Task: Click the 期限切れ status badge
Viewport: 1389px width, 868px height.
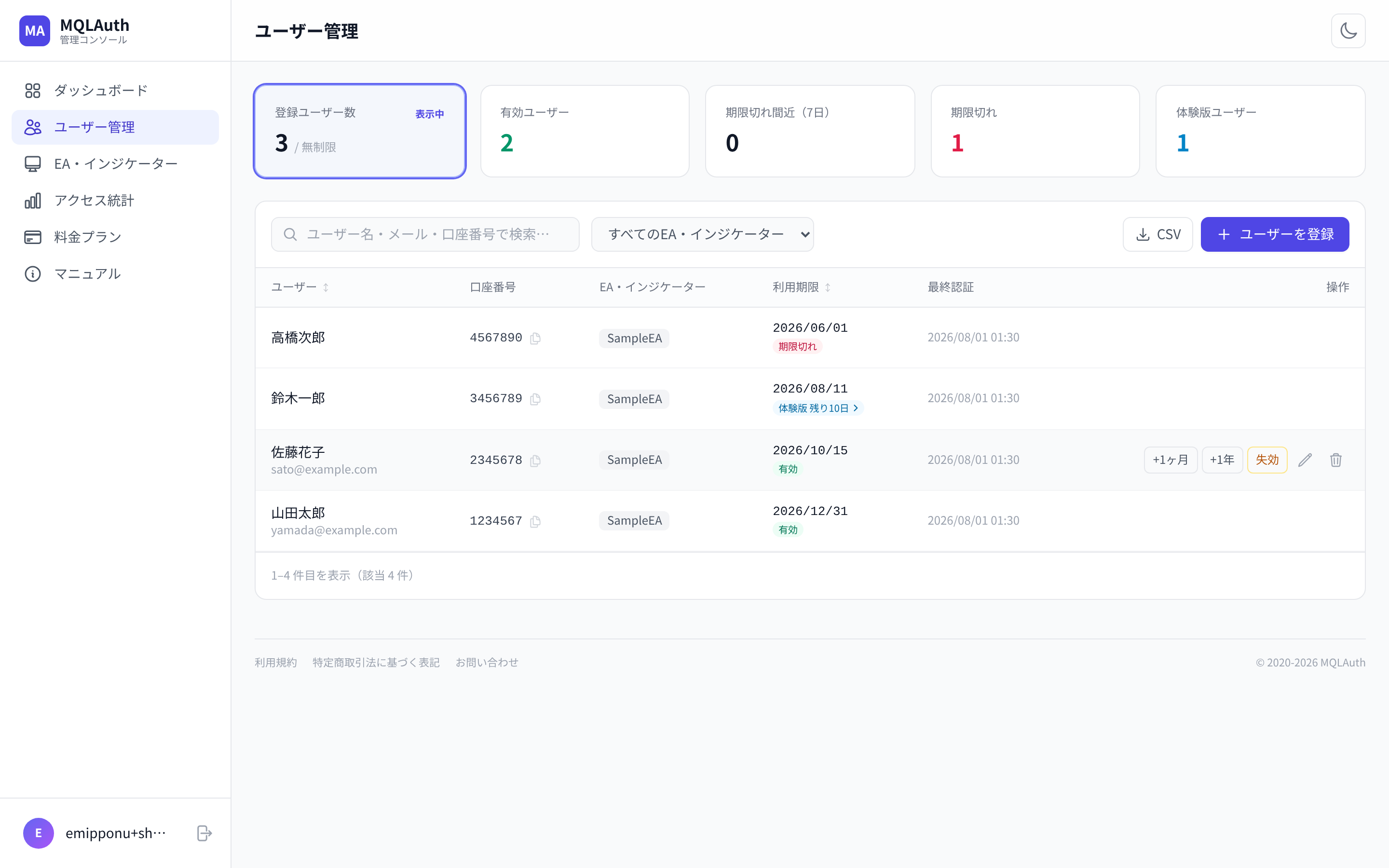Action: tap(797, 347)
